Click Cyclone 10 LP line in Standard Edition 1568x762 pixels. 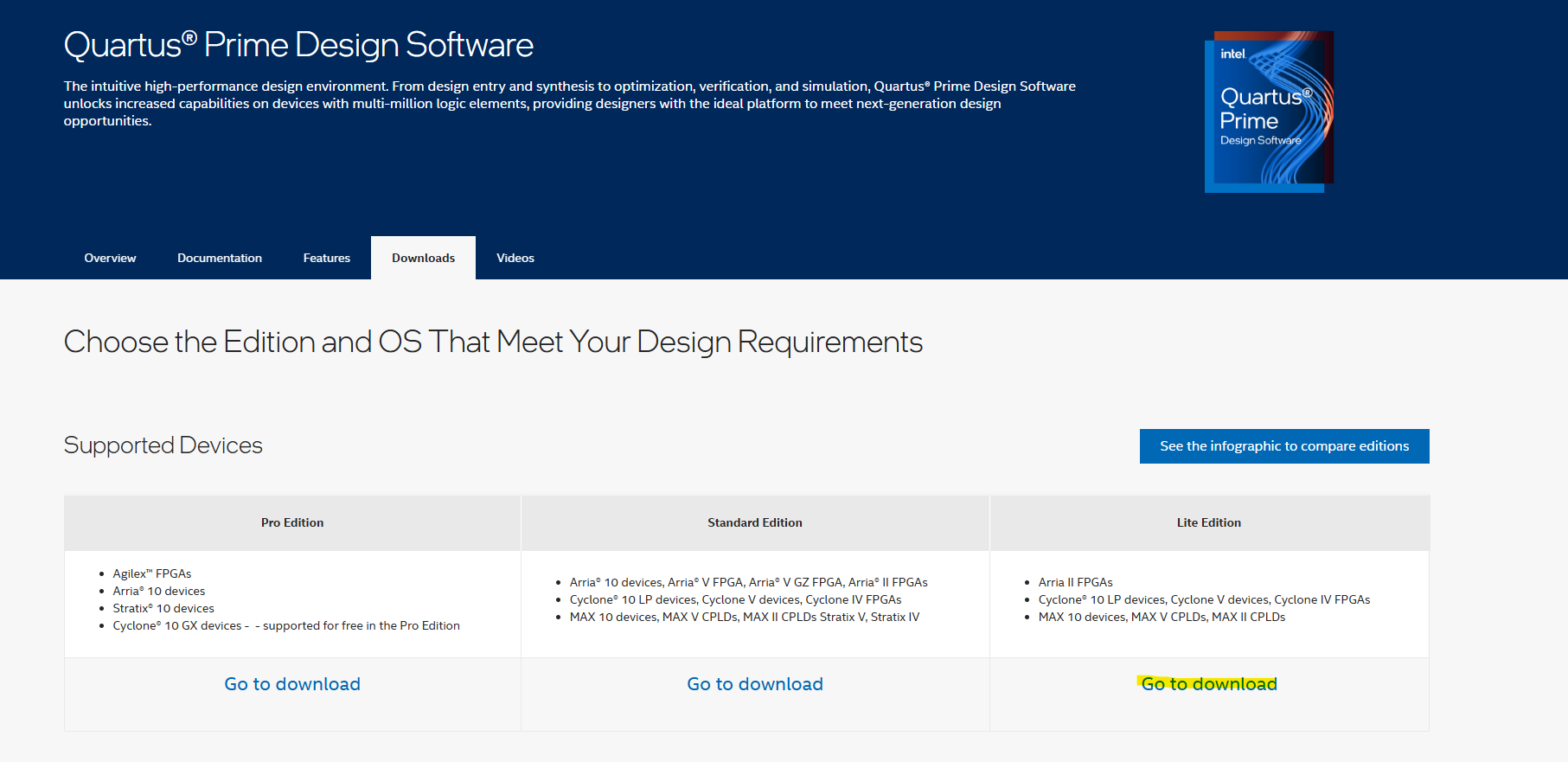click(736, 599)
